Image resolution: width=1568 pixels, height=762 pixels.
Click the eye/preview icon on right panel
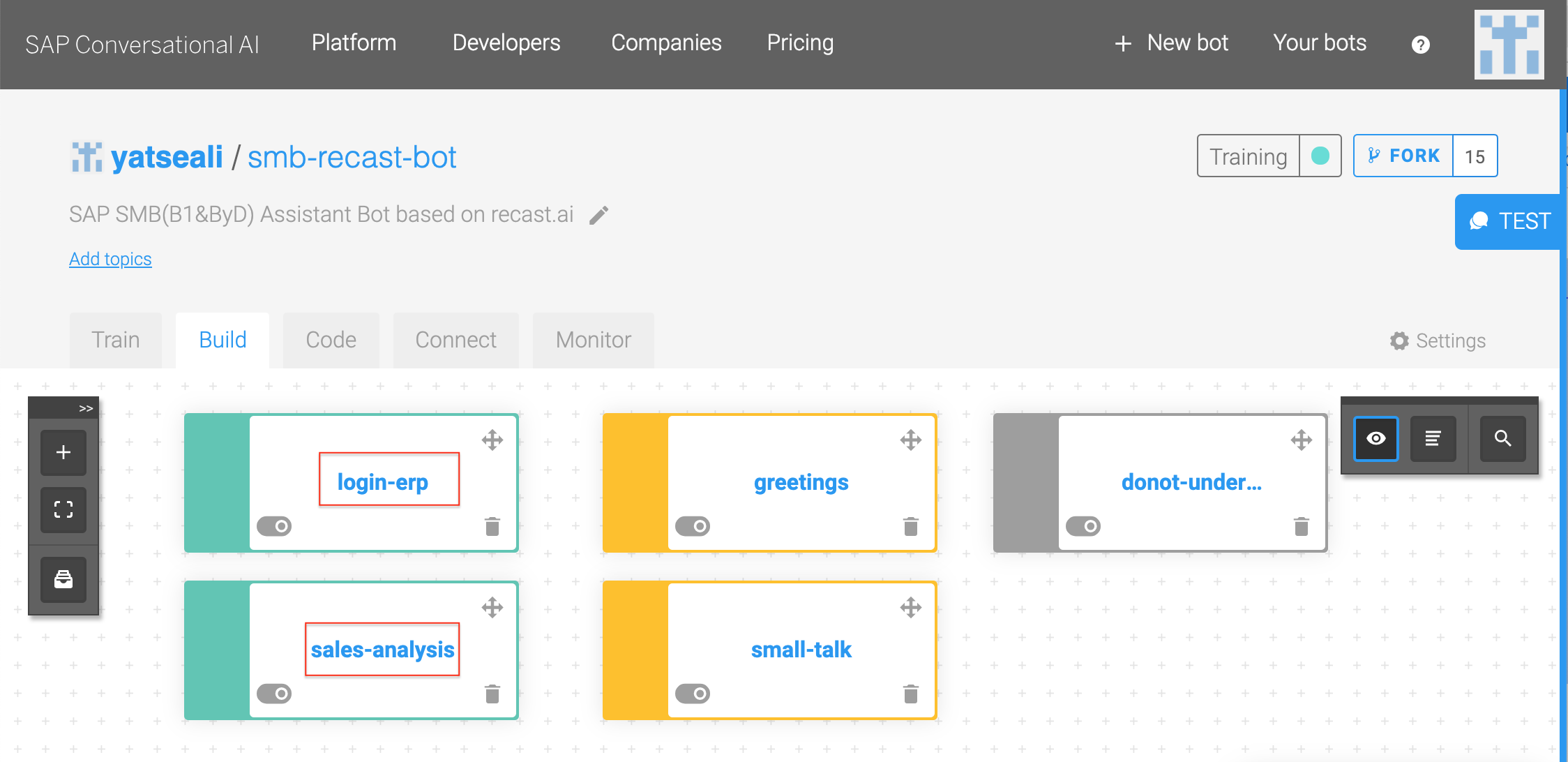pyautogui.click(x=1377, y=438)
